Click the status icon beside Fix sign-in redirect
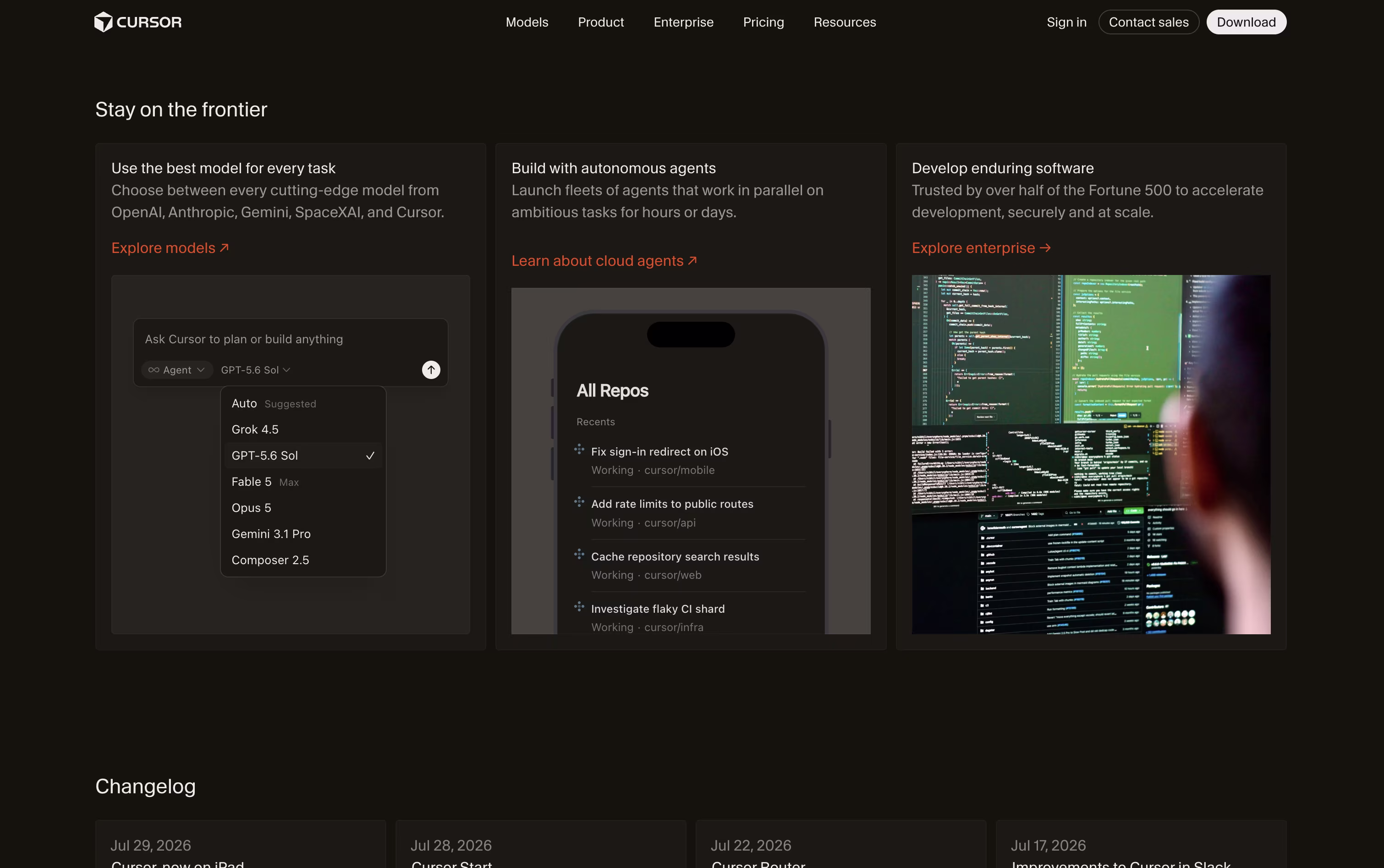This screenshot has height=868, width=1384. pos(579,450)
